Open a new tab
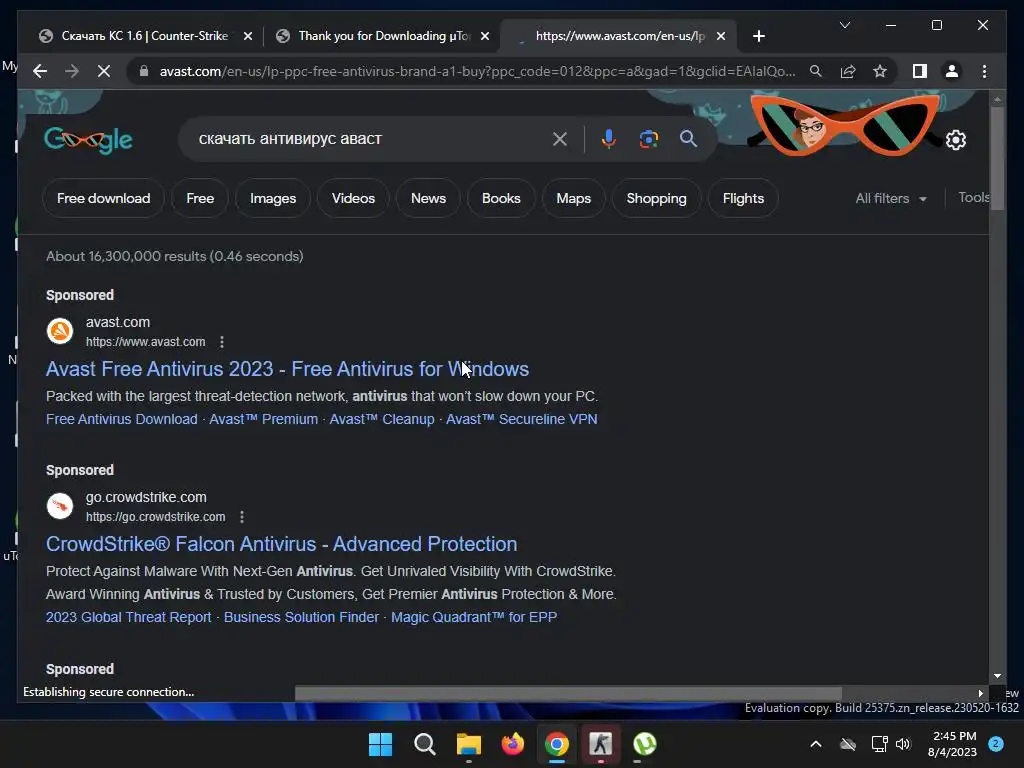The height and width of the screenshot is (768, 1024). [x=759, y=36]
